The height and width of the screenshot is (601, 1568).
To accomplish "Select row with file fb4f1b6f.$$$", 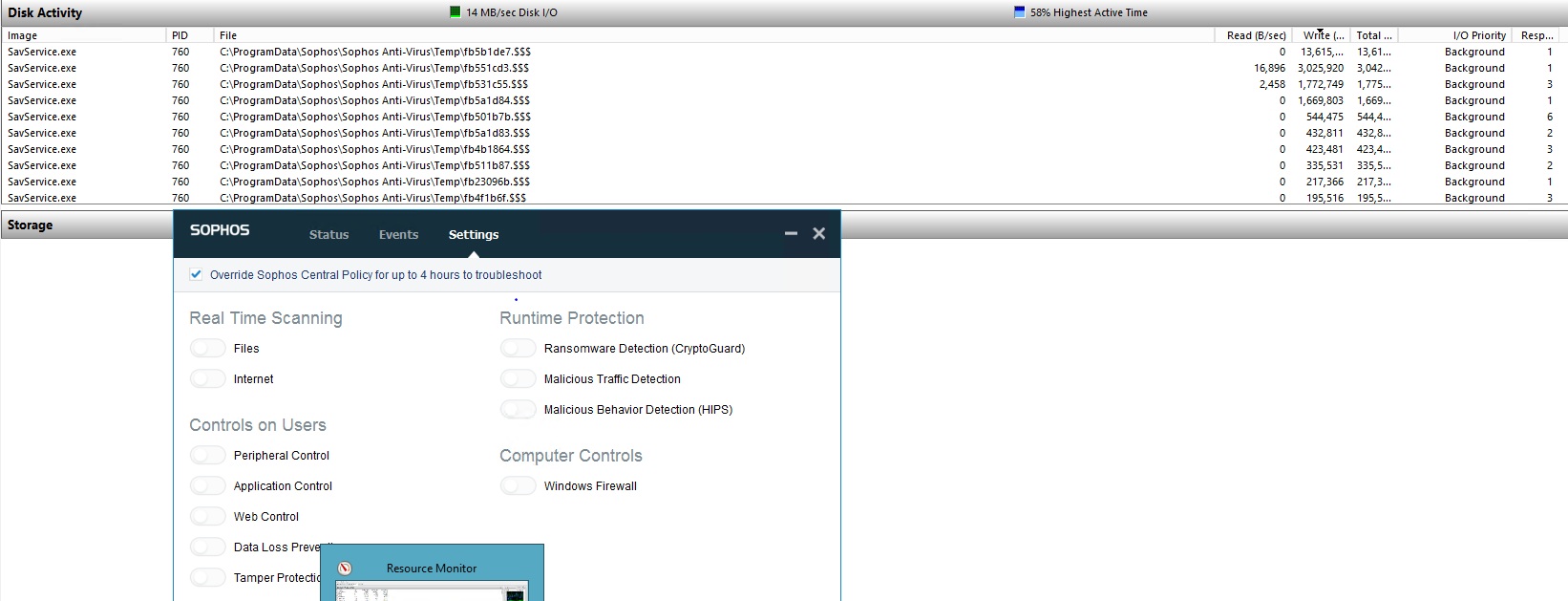I will pos(784,198).
